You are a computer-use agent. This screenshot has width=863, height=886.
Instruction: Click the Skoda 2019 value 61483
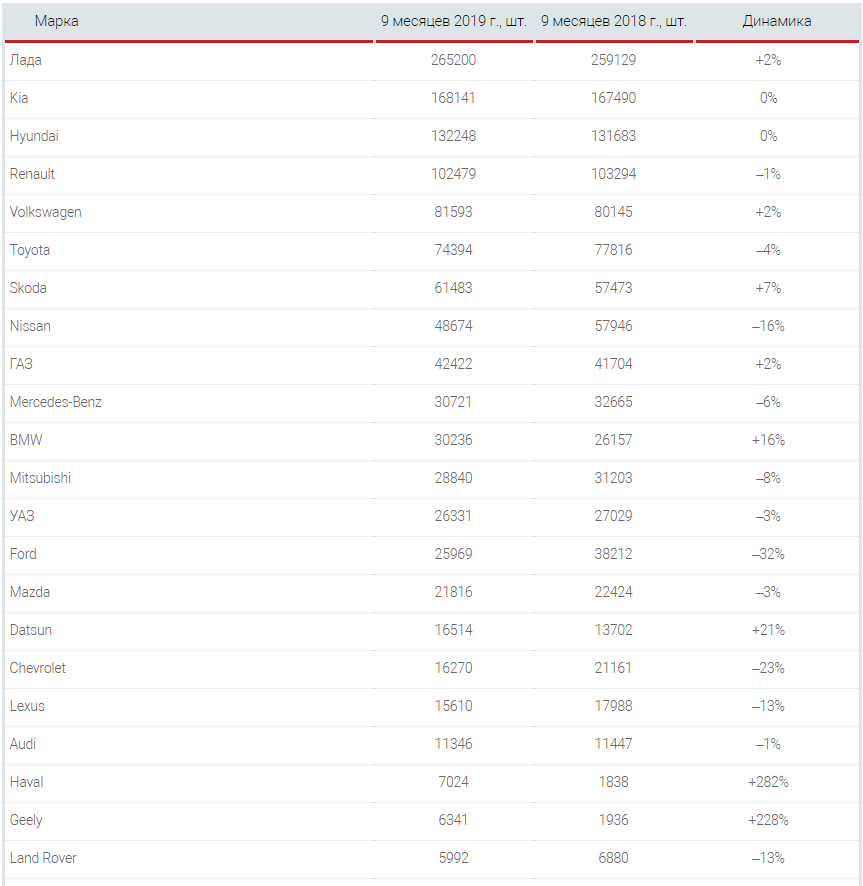click(454, 288)
